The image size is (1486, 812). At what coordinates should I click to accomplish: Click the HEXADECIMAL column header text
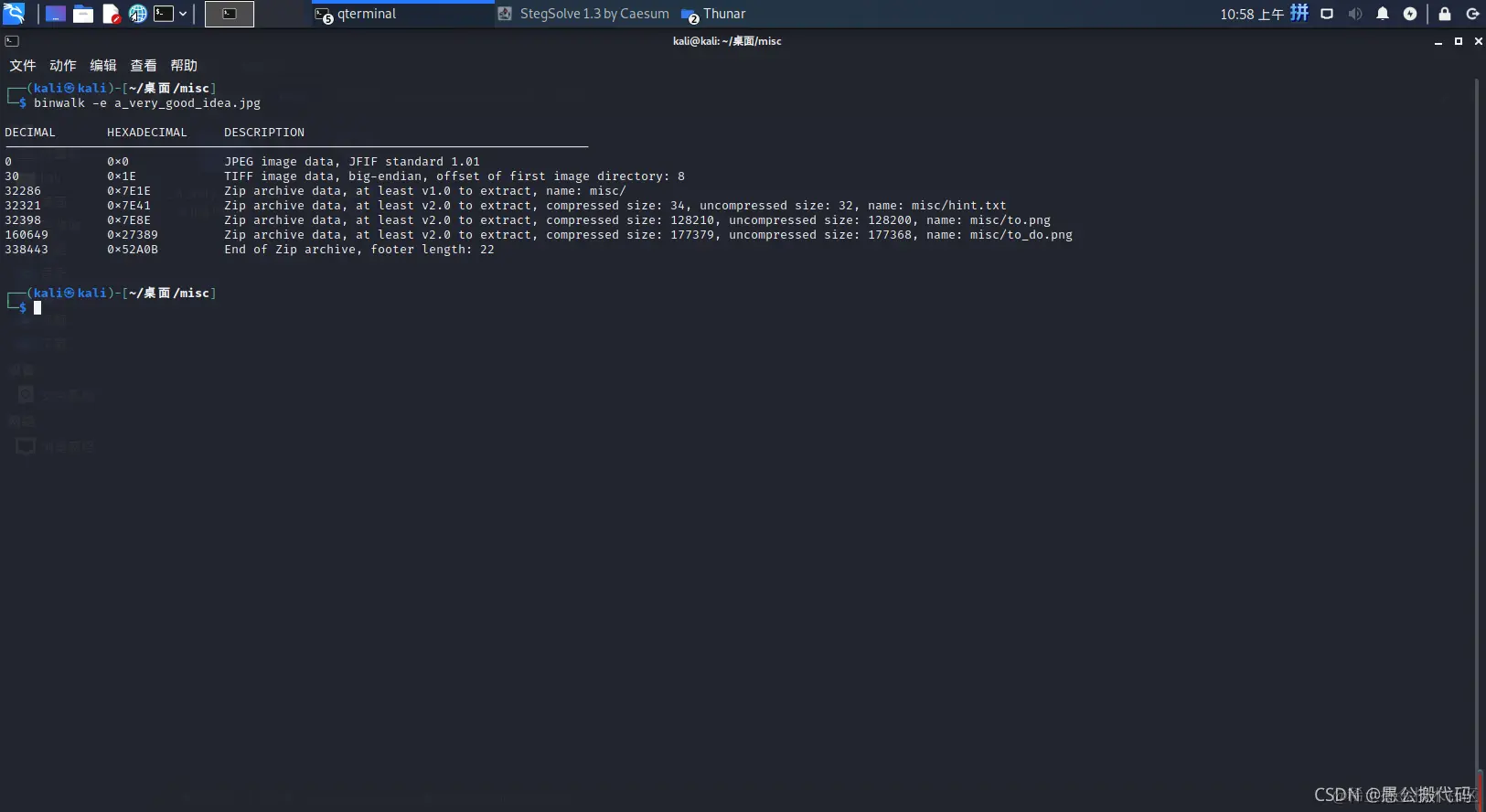(147, 133)
